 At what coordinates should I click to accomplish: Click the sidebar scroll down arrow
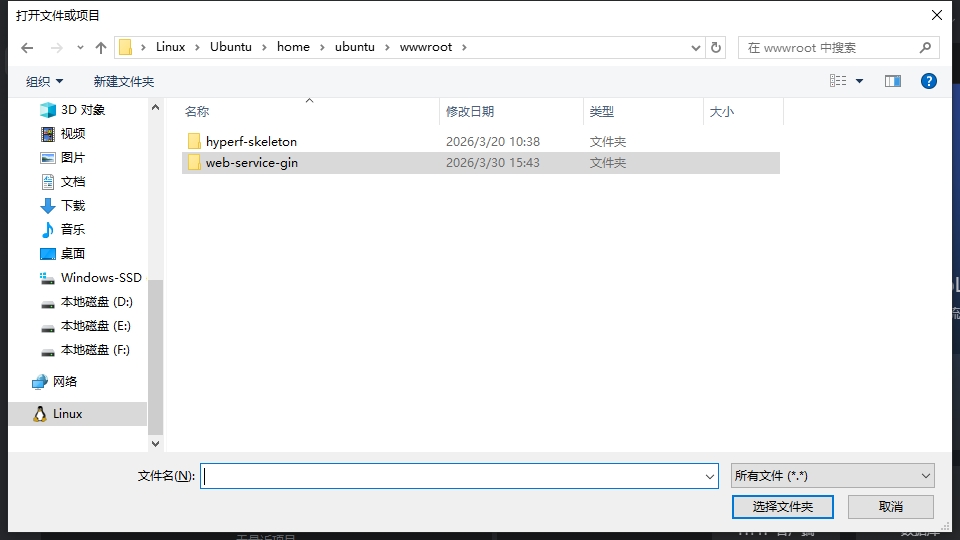point(156,443)
